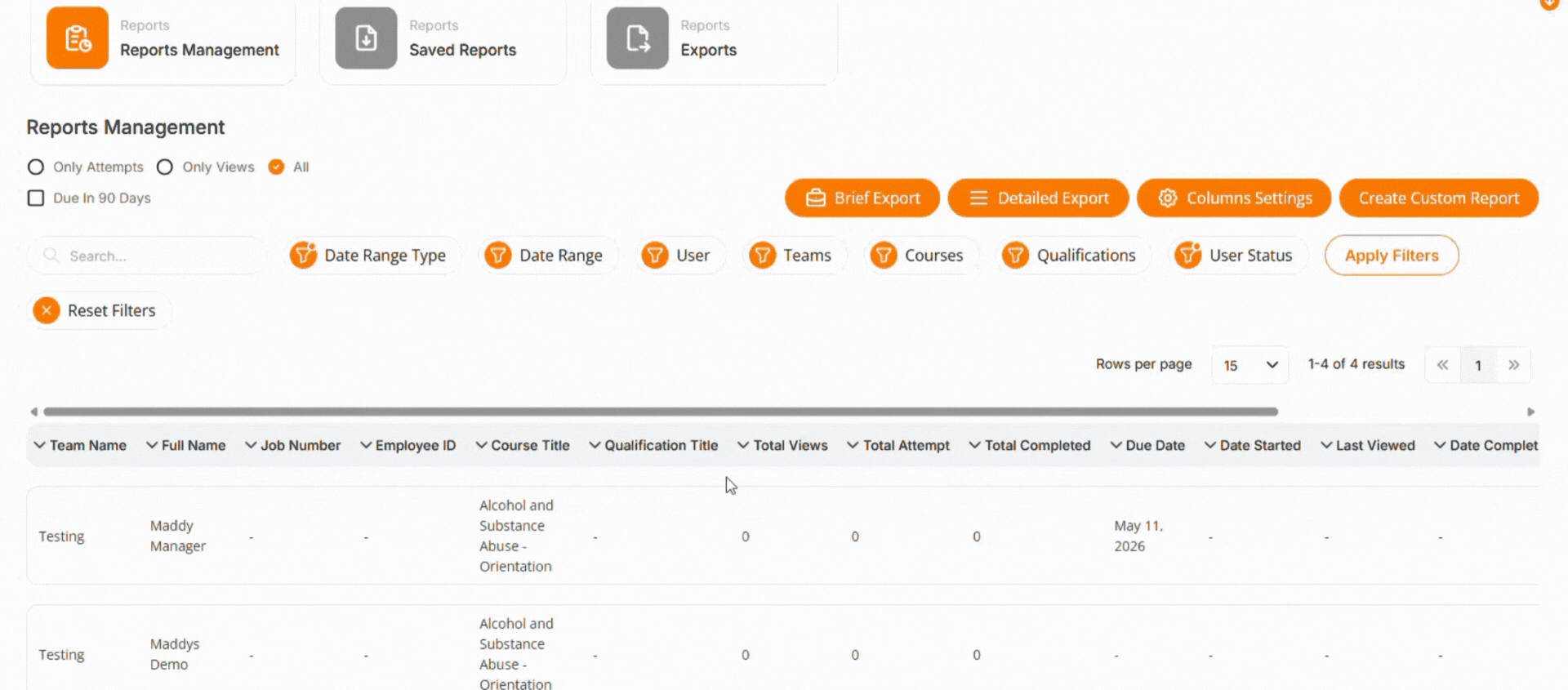Image resolution: width=1568 pixels, height=690 pixels.
Task: Select the Only Attempts radio button
Action: tap(36, 167)
